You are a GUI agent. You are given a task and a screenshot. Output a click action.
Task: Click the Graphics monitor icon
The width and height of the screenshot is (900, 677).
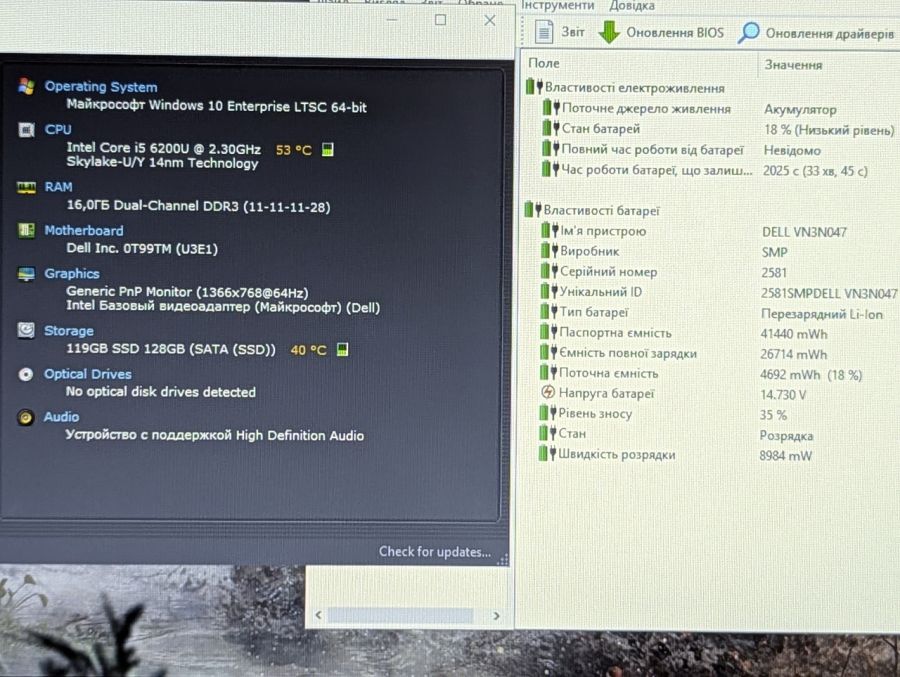click(x=26, y=274)
